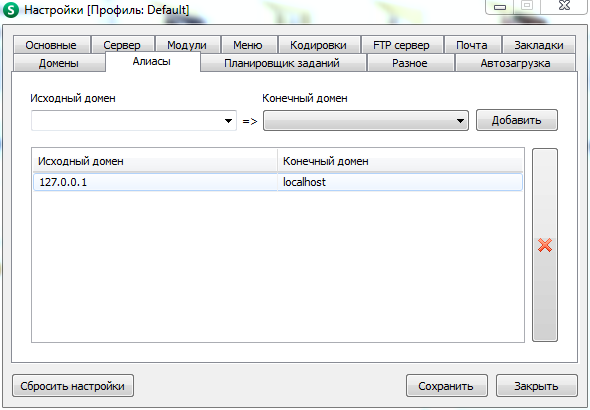Click the Закрыть button
This screenshot has width=590, height=410.
tap(537, 386)
